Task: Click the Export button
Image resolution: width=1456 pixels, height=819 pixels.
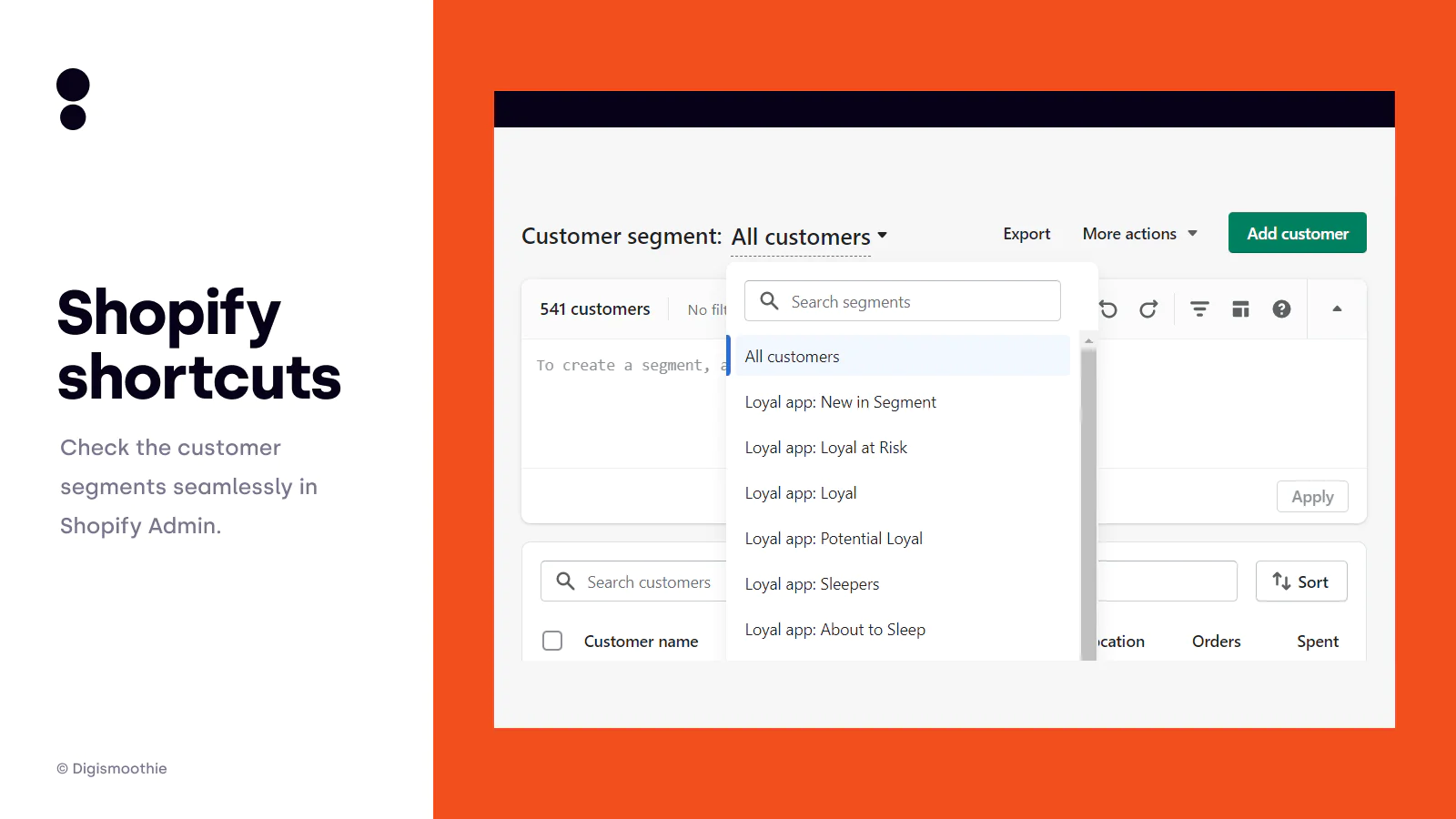Action: (x=1026, y=234)
